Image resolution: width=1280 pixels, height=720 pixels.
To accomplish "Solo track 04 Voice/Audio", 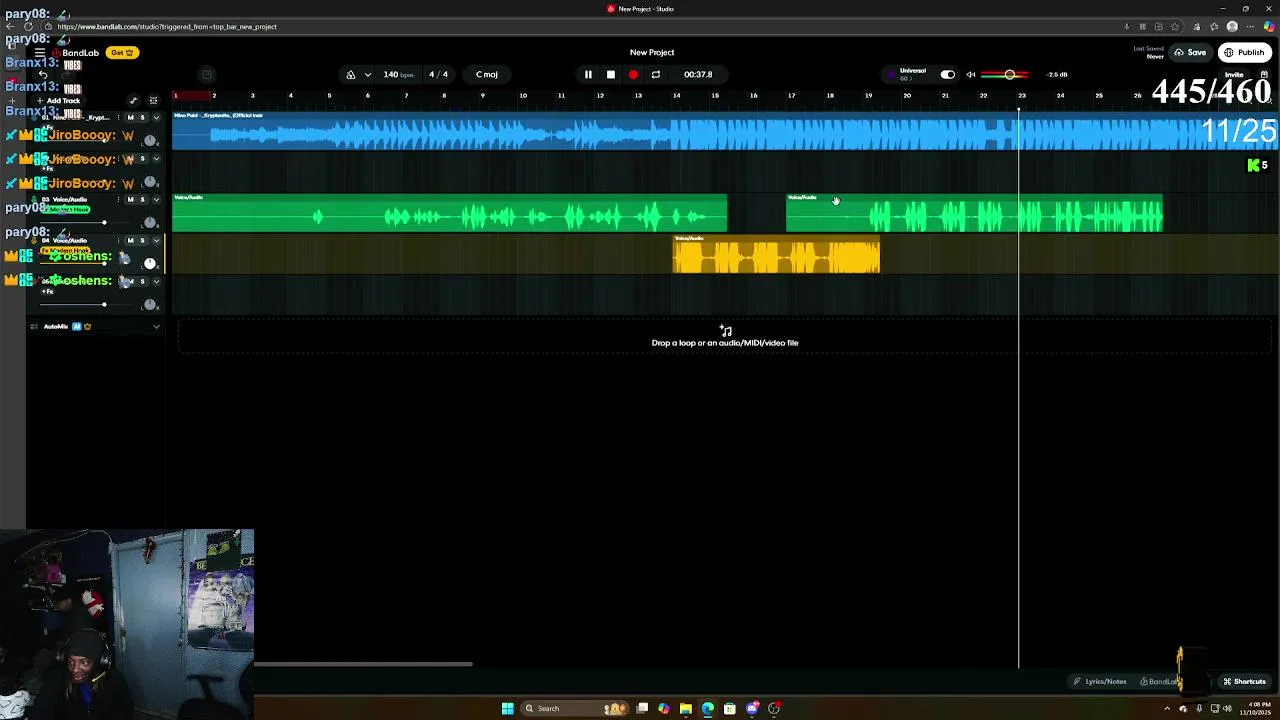I will pos(142,241).
